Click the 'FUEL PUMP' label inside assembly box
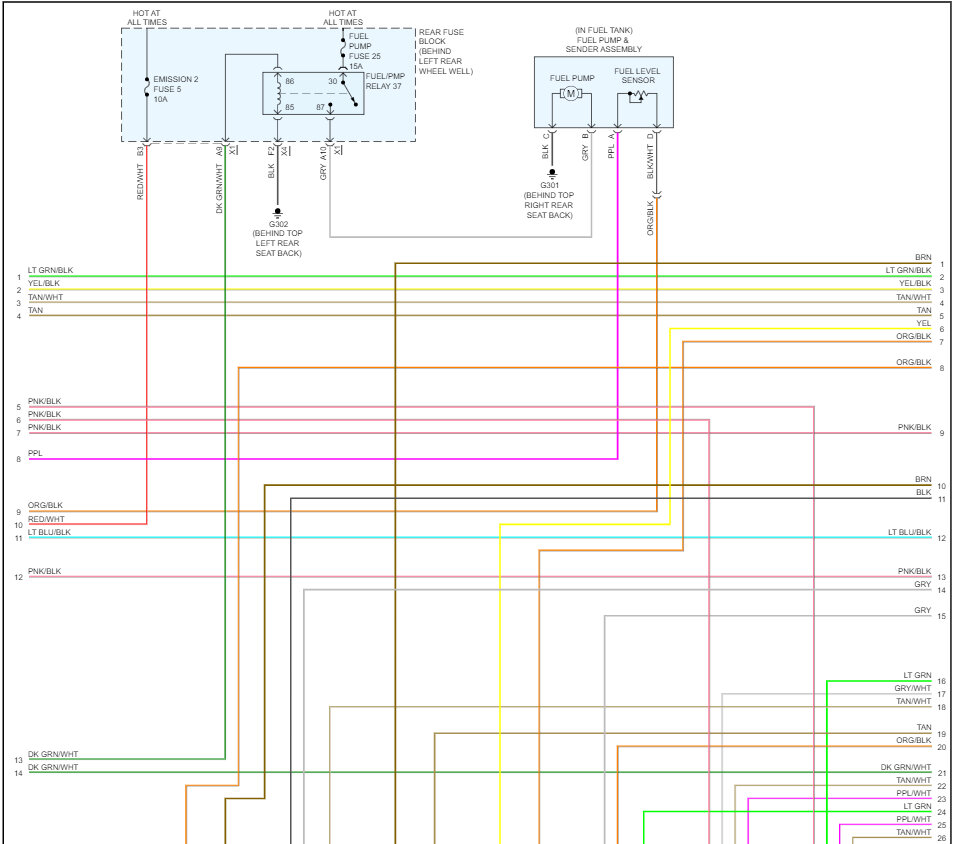Screen dimensions: 957x844 (572, 78)
